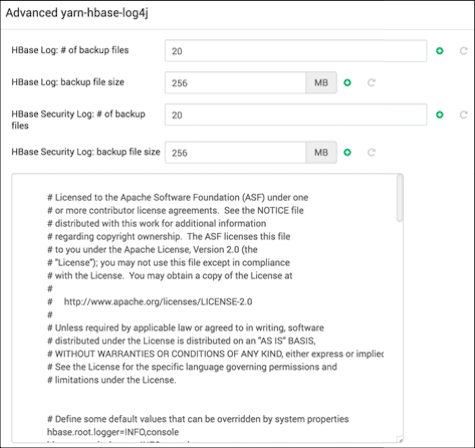Click line '# See the License for the specific language'
This screenshot has height=448, width=475.
(x=192, y=367)
